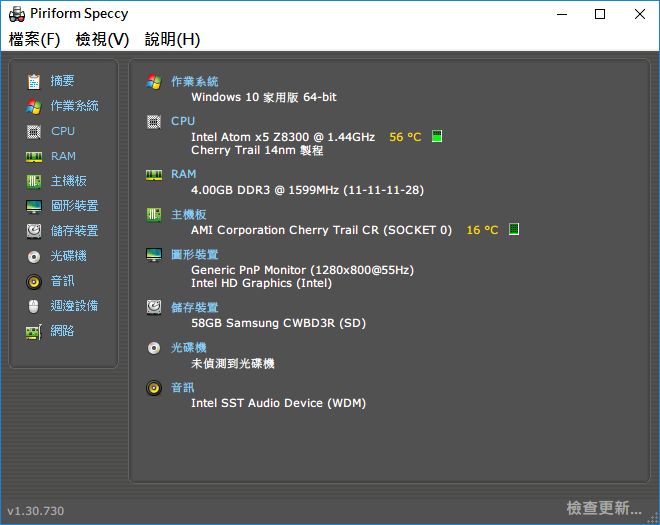Switch to 作業系統 section in sidebar
660x525 pixels.
[x=75, y=106]
